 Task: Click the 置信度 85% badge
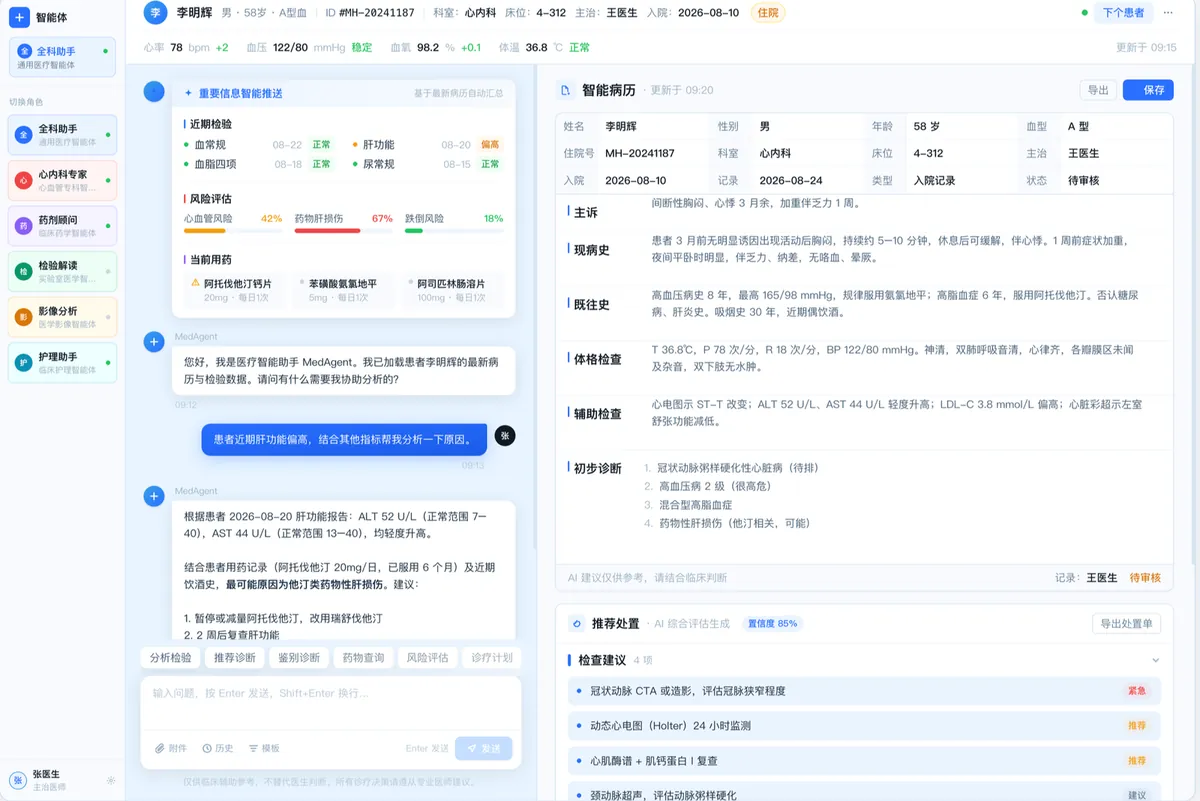[772, 623]
